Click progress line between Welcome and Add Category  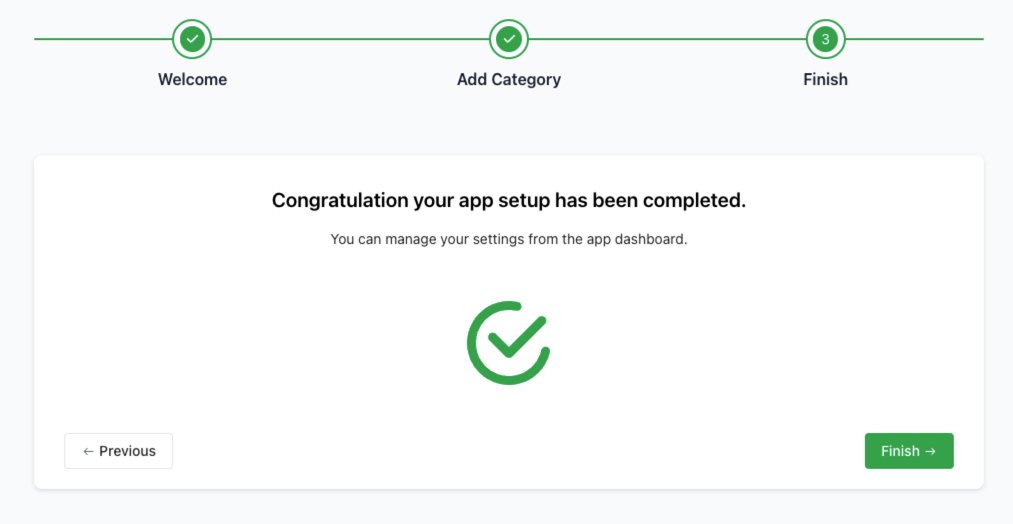tap(350, 40)
